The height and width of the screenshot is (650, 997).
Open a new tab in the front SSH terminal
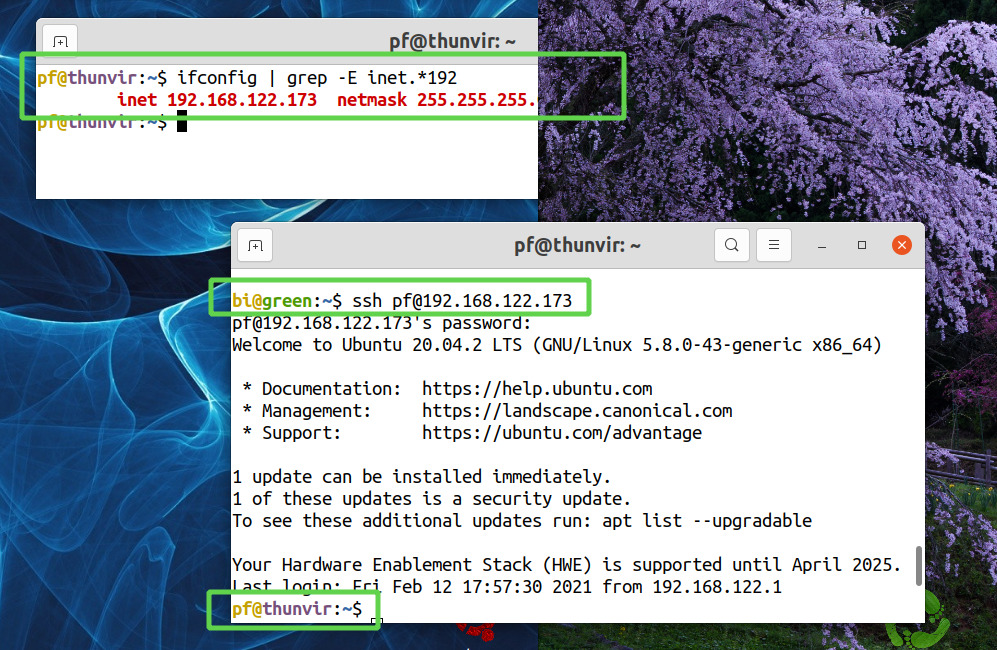(x=255, y=245)
